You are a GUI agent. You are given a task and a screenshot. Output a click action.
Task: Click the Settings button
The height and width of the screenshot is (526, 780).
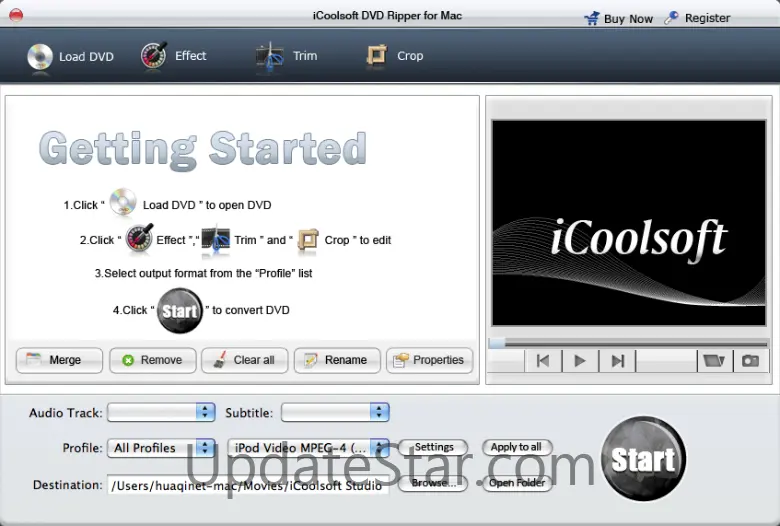click(434, 447)
